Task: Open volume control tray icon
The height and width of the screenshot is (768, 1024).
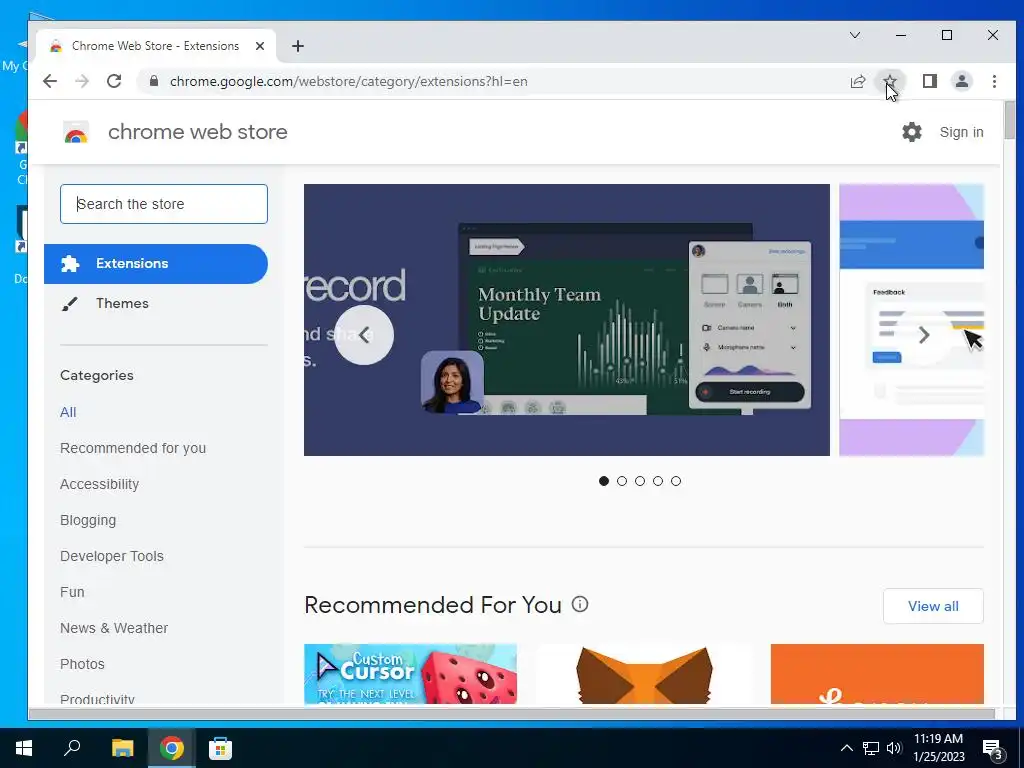Action: tap(894, 748)
